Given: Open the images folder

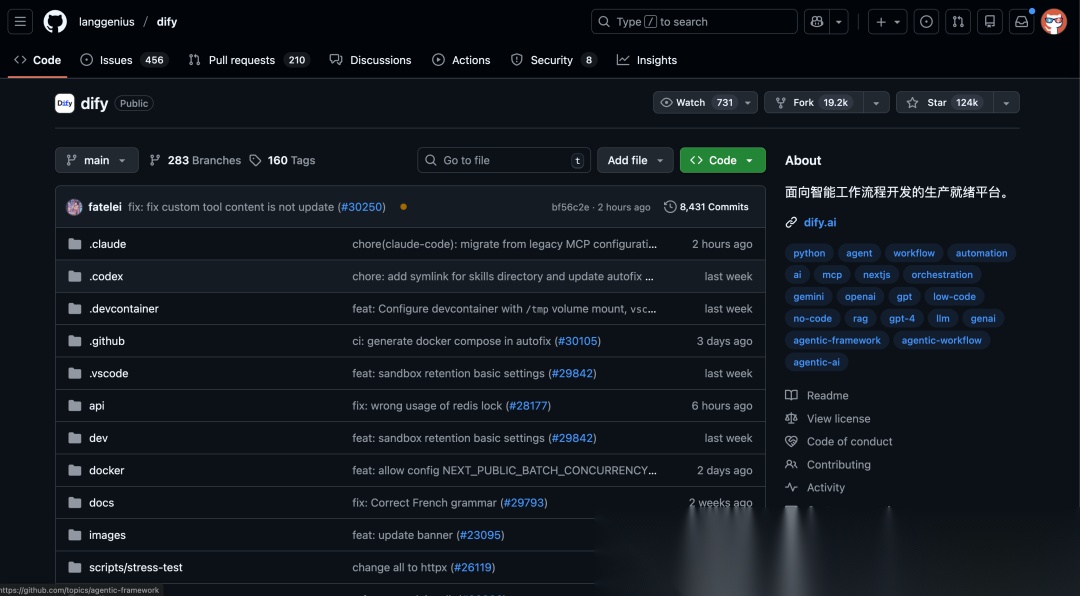Looking at the screenshot, I should coord(107,535).
